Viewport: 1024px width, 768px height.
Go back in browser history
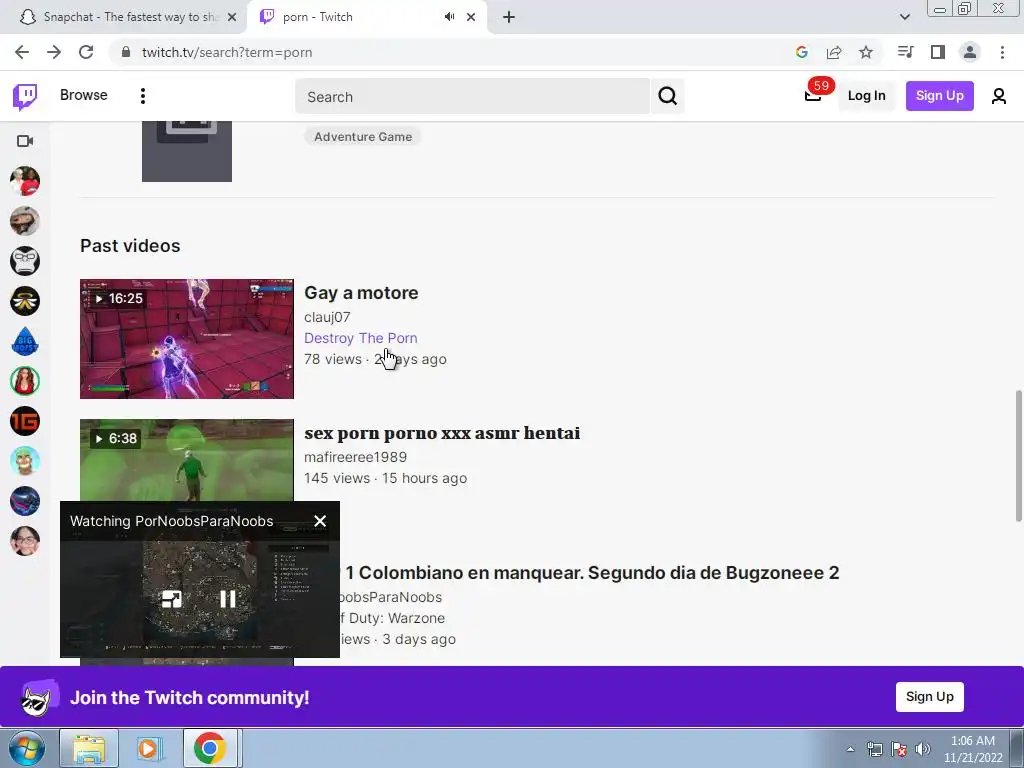point(22,52)
